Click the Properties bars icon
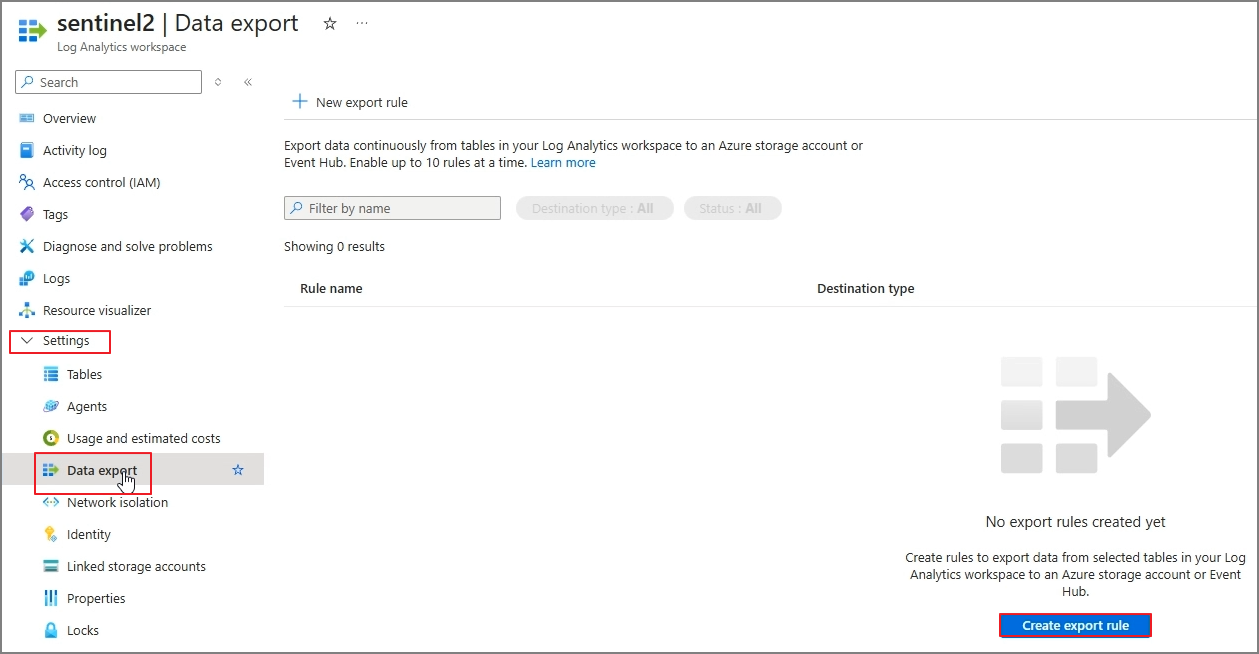Viewport: 1259px width, 654px height. (51, 598)
